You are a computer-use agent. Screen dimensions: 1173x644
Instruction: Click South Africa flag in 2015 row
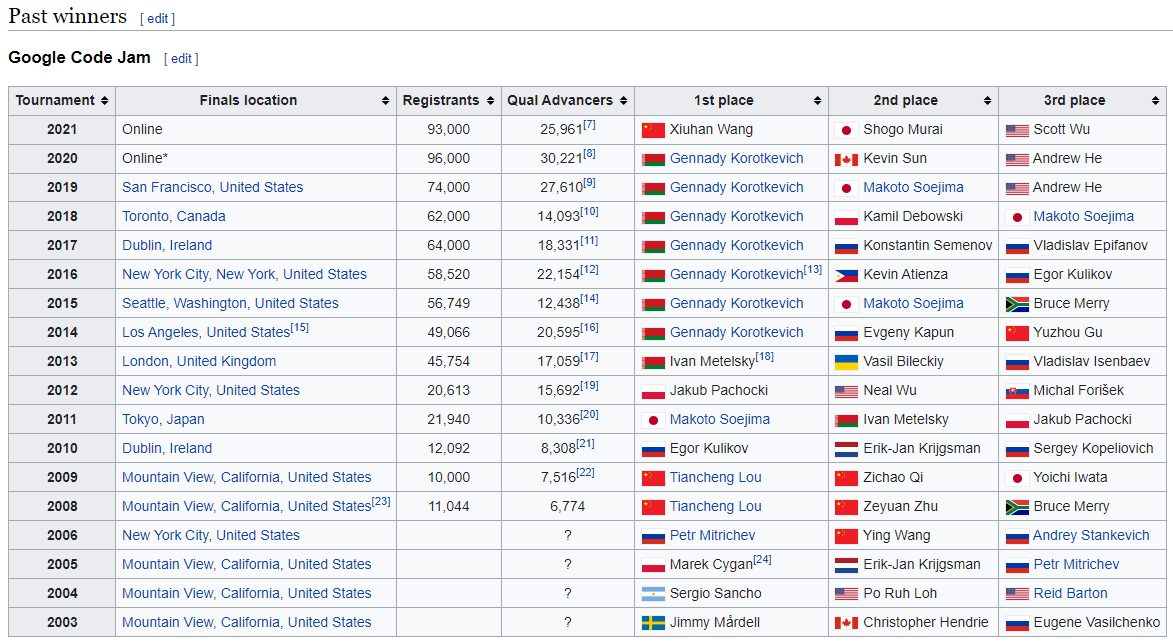[x=1017, y=304]
